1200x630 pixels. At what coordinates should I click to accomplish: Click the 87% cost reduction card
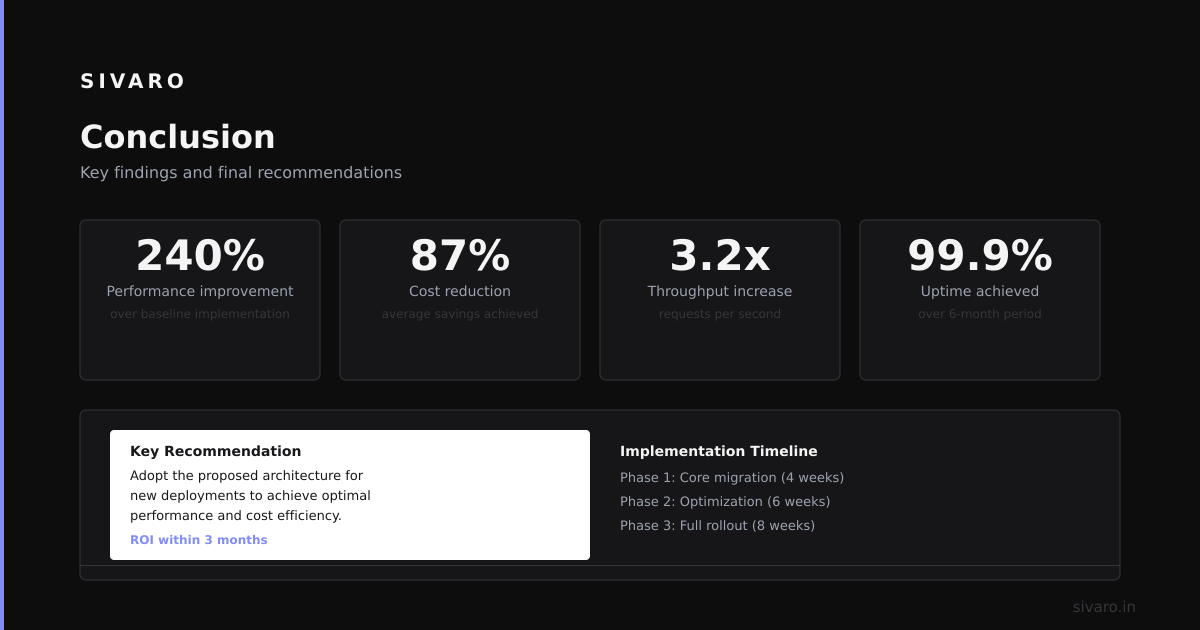coord(460,300)
